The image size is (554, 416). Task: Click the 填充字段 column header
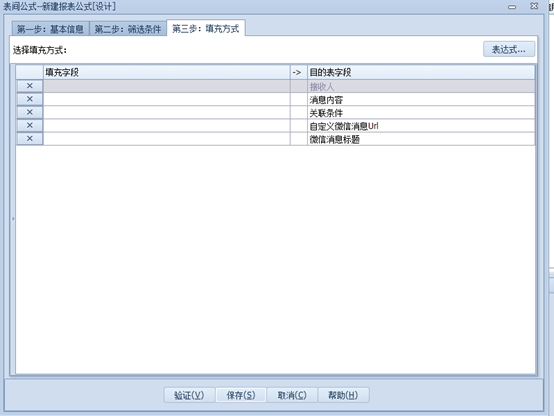(167, 72)
